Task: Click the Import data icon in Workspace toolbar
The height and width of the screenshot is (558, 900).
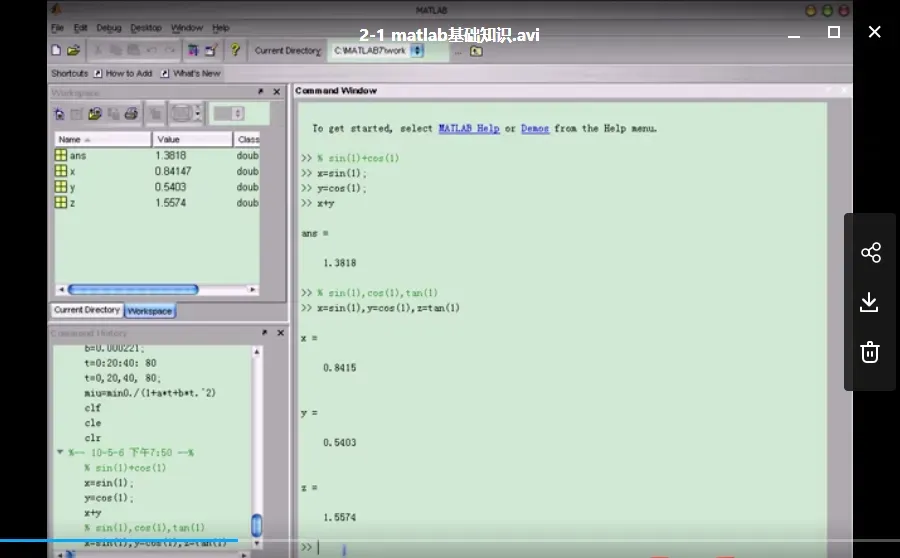Action: coord(95,114)
